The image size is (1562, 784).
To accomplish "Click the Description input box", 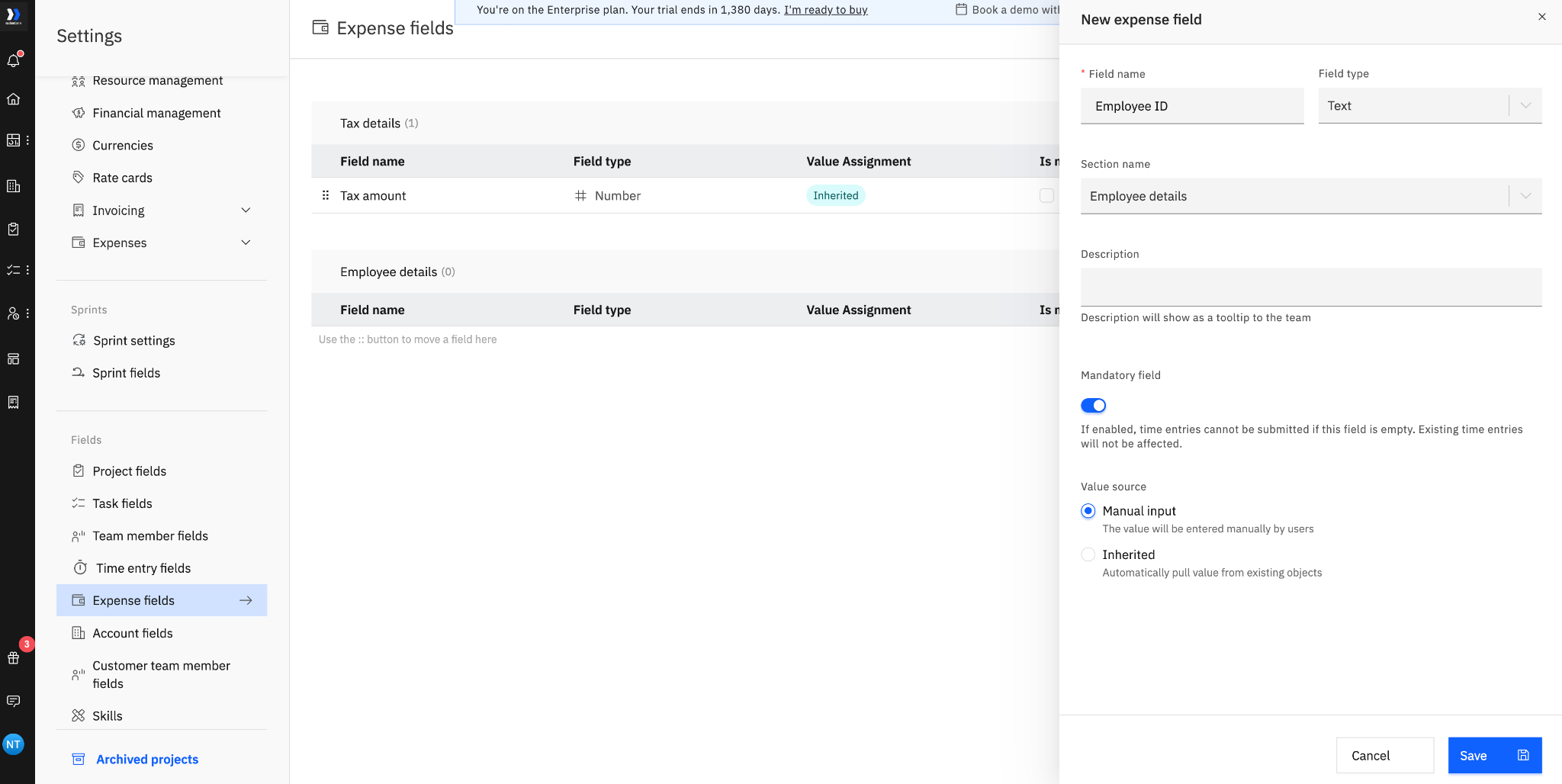I will 1311,287.
